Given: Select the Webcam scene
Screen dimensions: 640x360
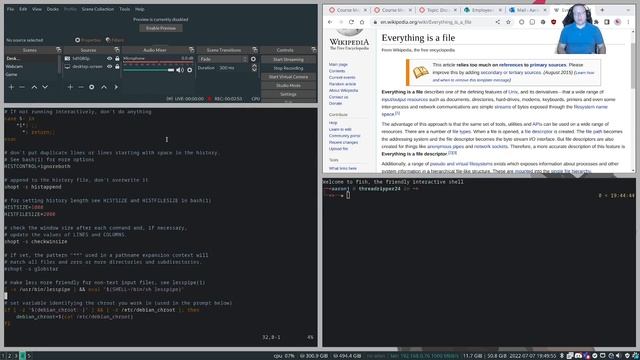Looking at the screenshot, I should (15, 66).
